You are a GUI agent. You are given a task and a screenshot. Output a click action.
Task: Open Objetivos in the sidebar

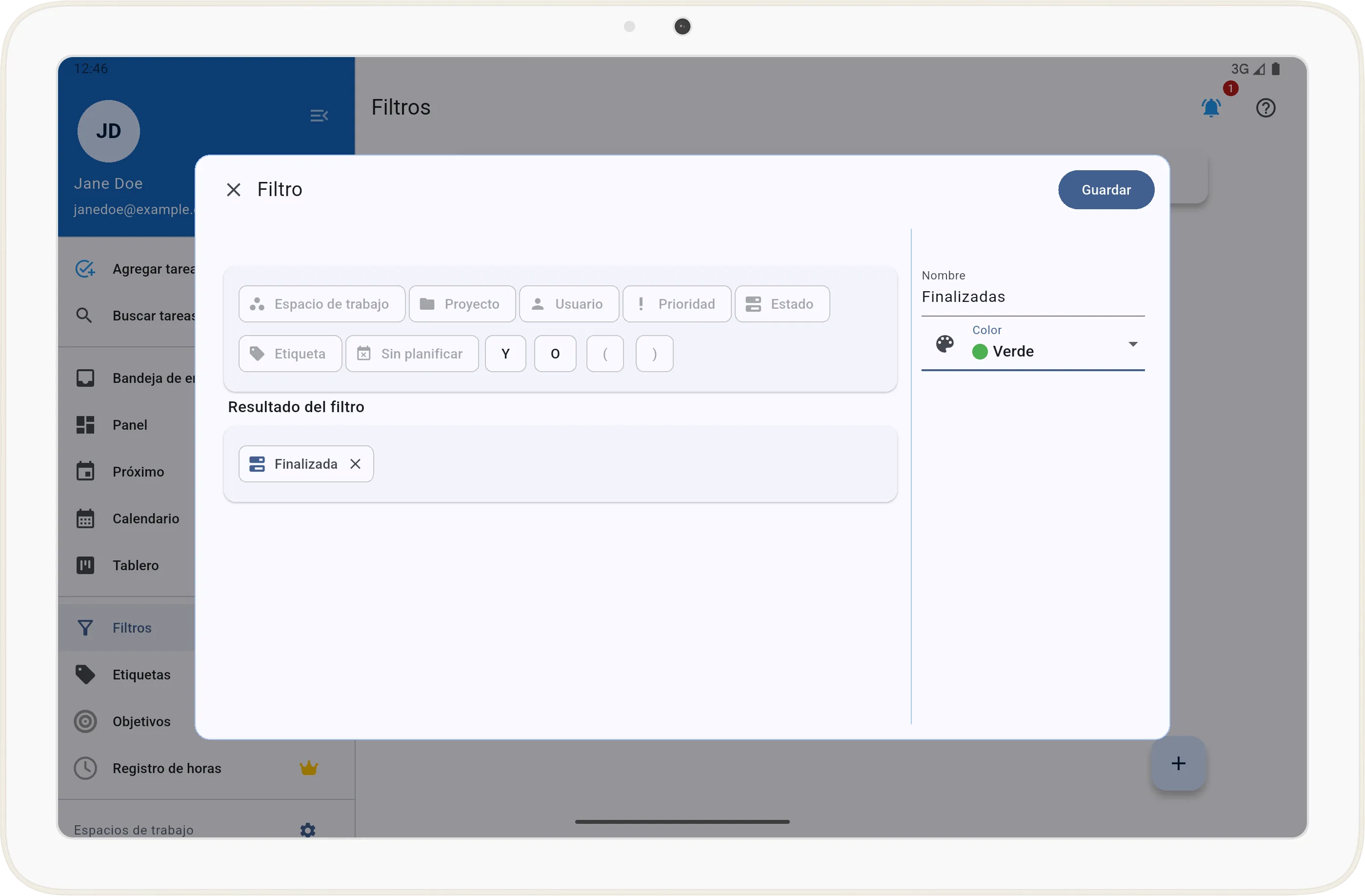[141, 721]
